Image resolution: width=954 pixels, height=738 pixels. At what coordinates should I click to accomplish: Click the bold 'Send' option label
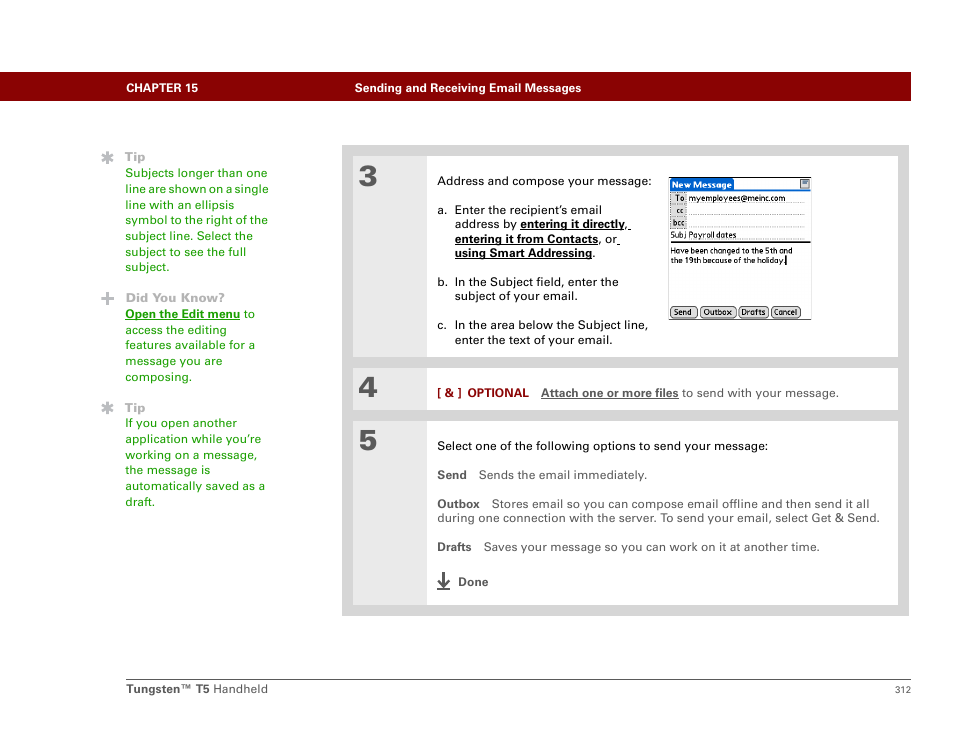point(451,475)
